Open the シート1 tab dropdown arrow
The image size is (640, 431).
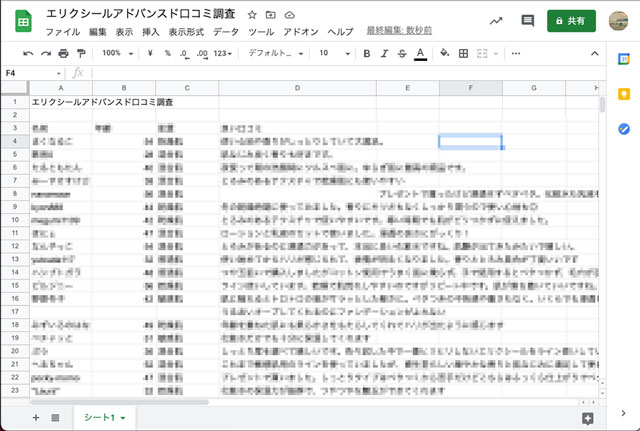(x=122, y=418)
